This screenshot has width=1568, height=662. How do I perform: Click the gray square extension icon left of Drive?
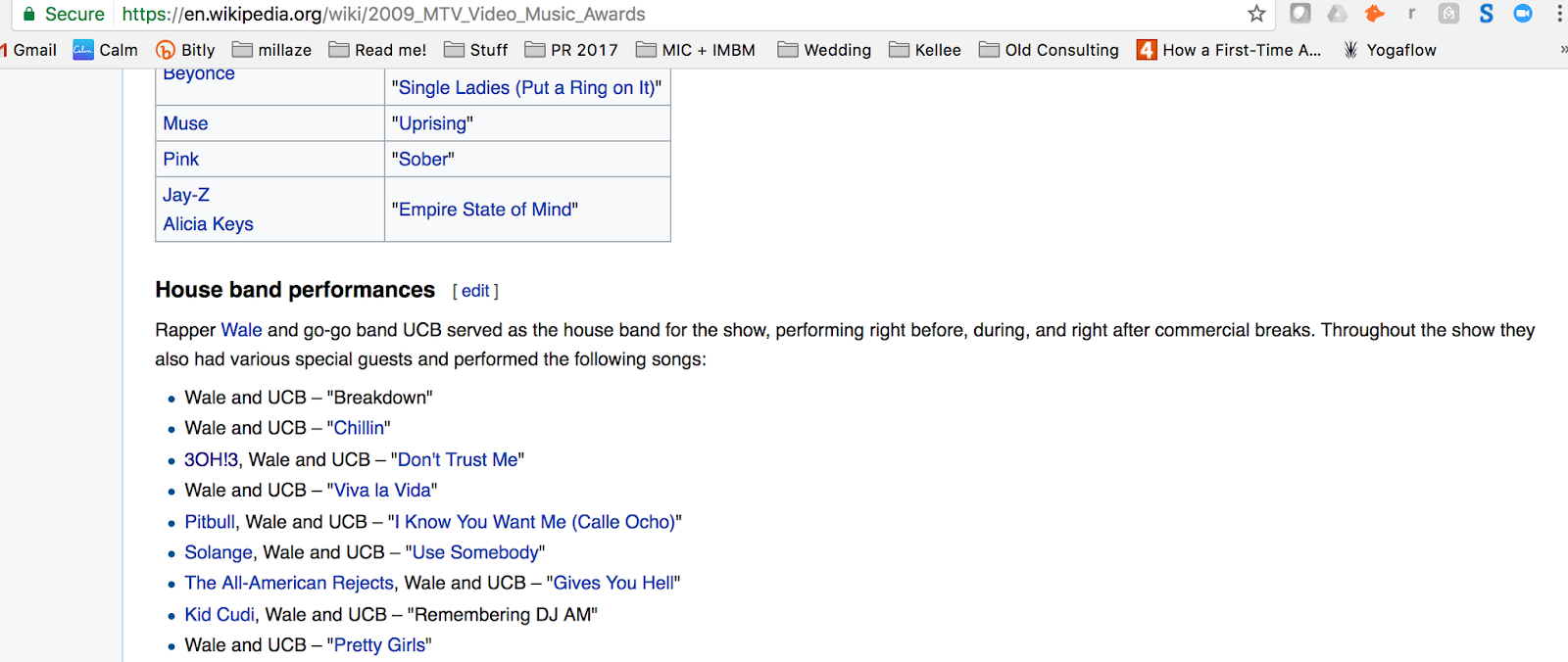(x=1300, y=14)
